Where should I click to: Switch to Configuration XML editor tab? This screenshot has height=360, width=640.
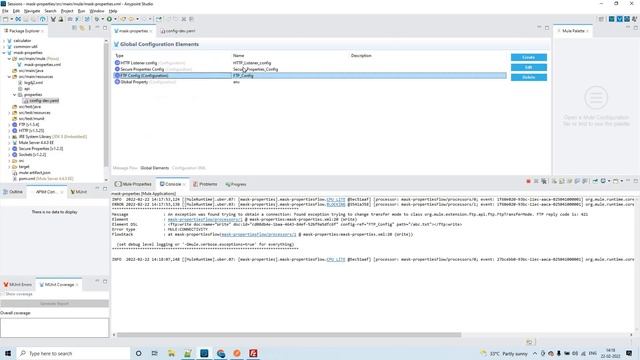(189, 168)
